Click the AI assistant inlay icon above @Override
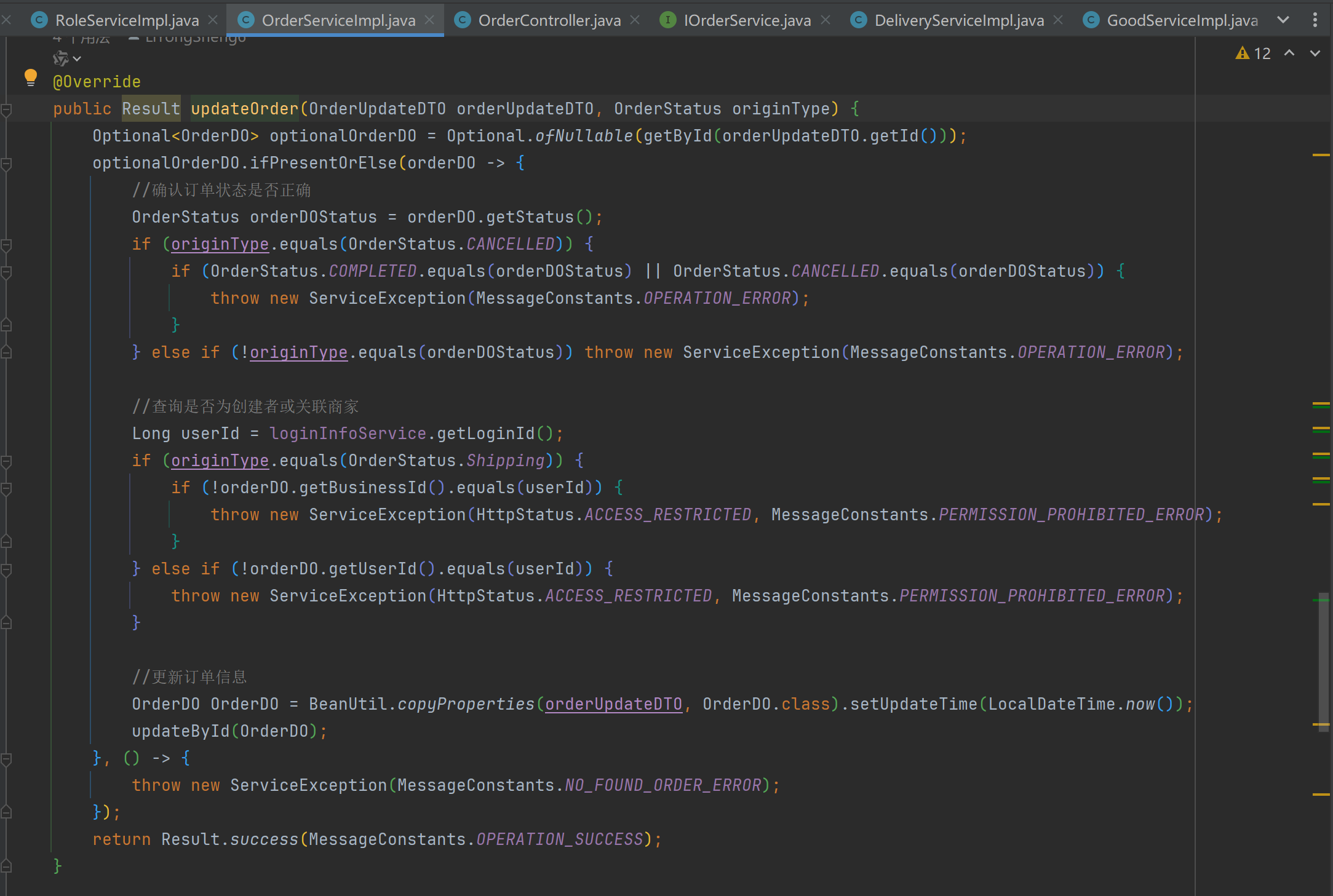The image size is (1333, 896). pyautogui.click(x=60, y=58)
